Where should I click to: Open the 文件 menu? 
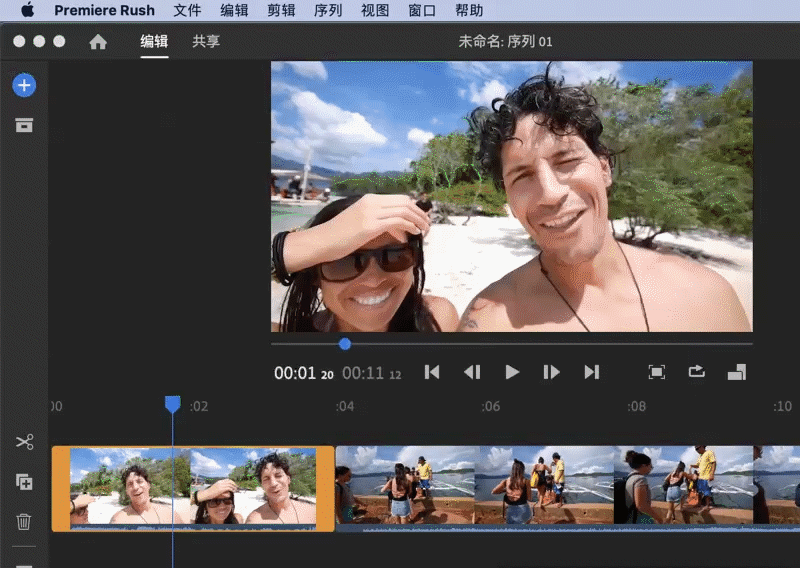[x=187, y=10]
